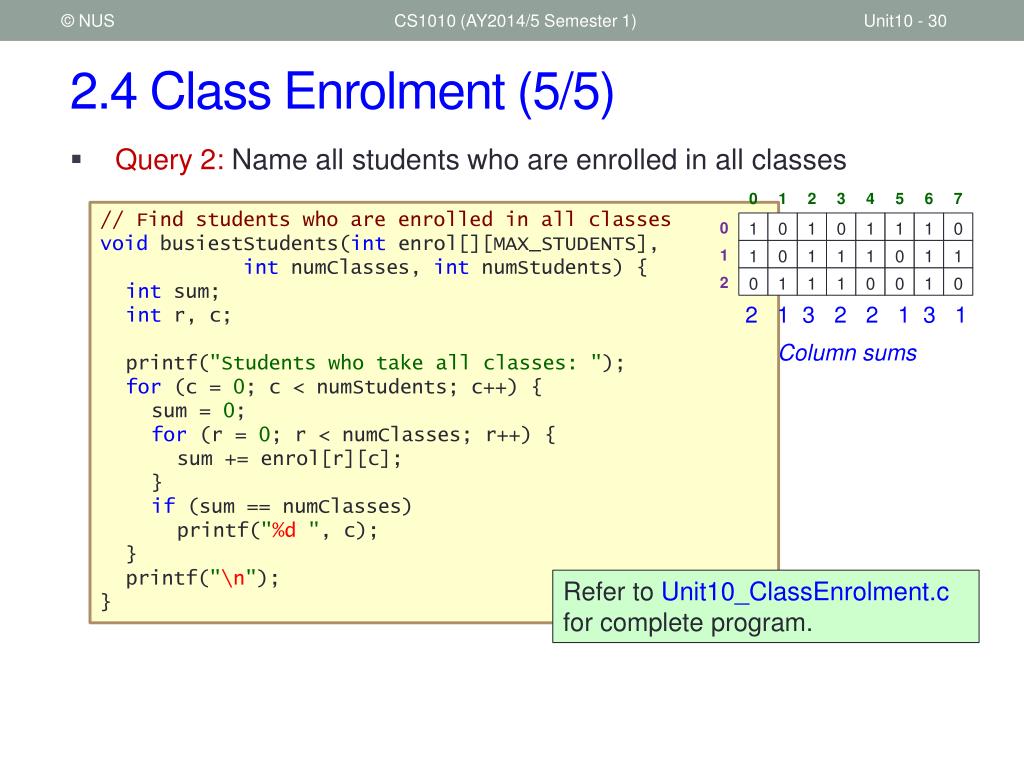Click the 'int numClasses, int numStudents) {' line
The height and width of the screenshot is (768, 1024).
(445, 267)
